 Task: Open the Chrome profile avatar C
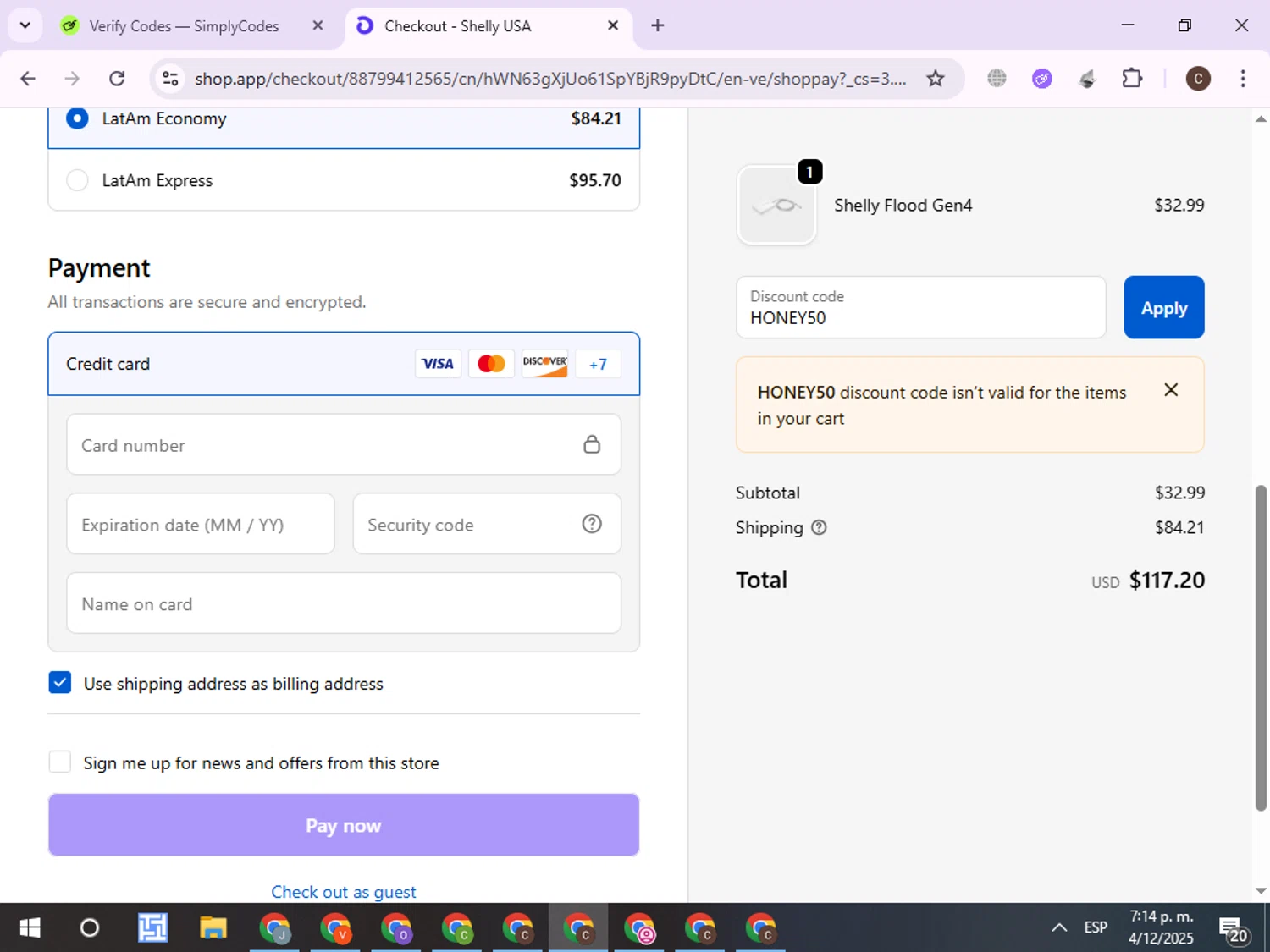[x=1197, y=79]
